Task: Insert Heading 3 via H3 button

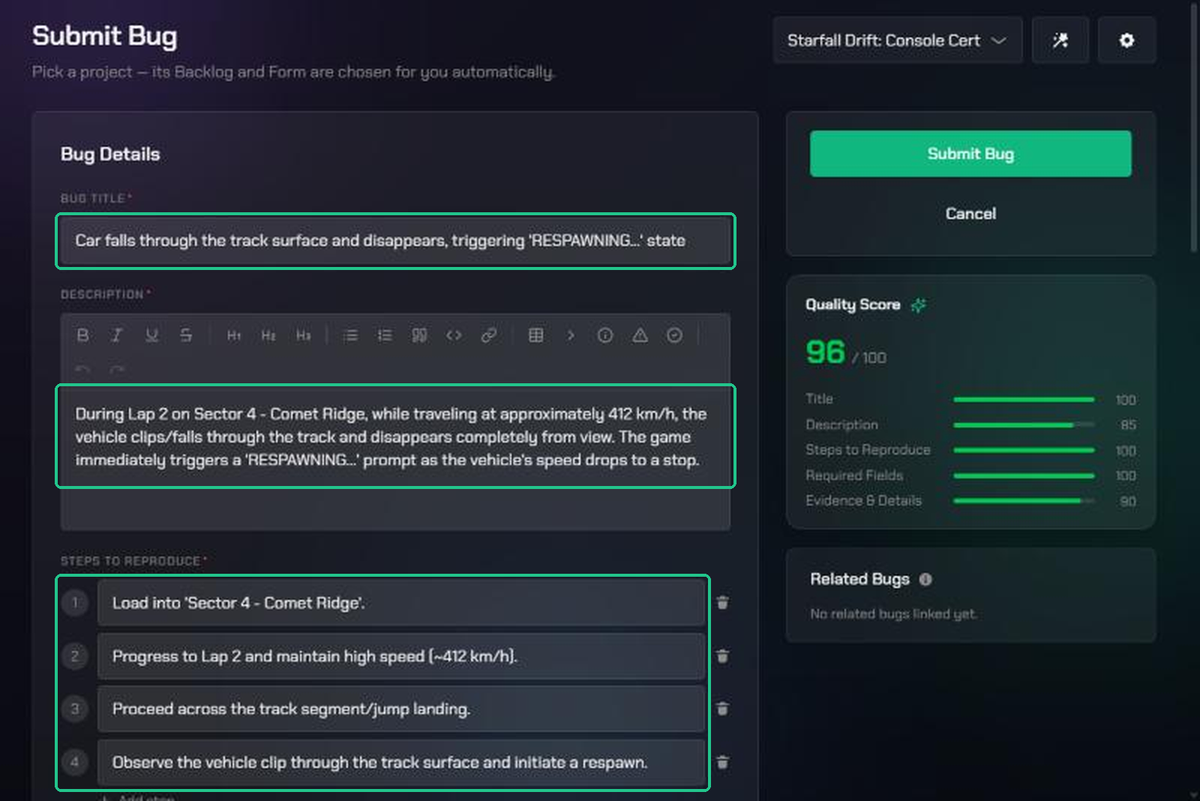Action: 303,336
